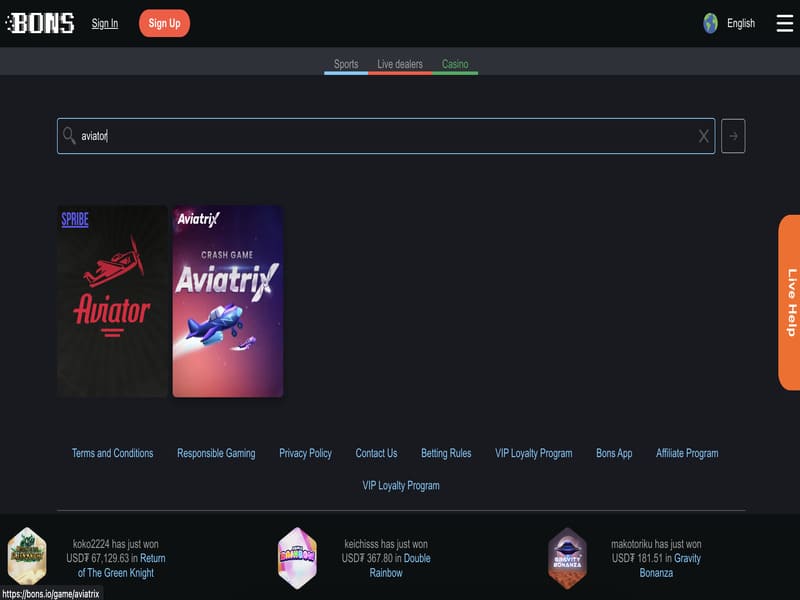Focus the game search input
800x600 pixels.
(386, 136)
